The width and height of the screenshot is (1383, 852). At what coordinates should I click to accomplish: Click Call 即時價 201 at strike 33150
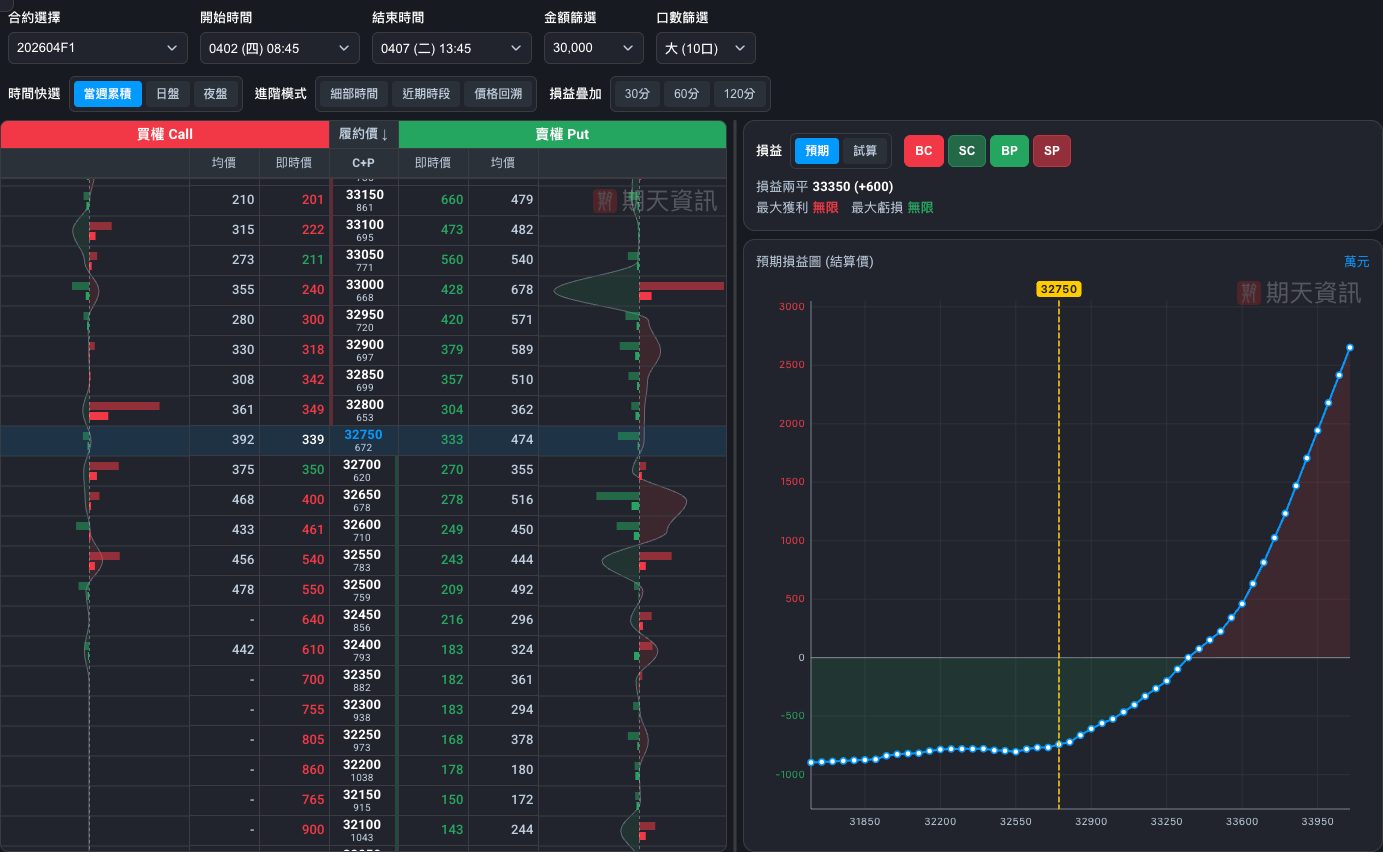click(312, 200)
